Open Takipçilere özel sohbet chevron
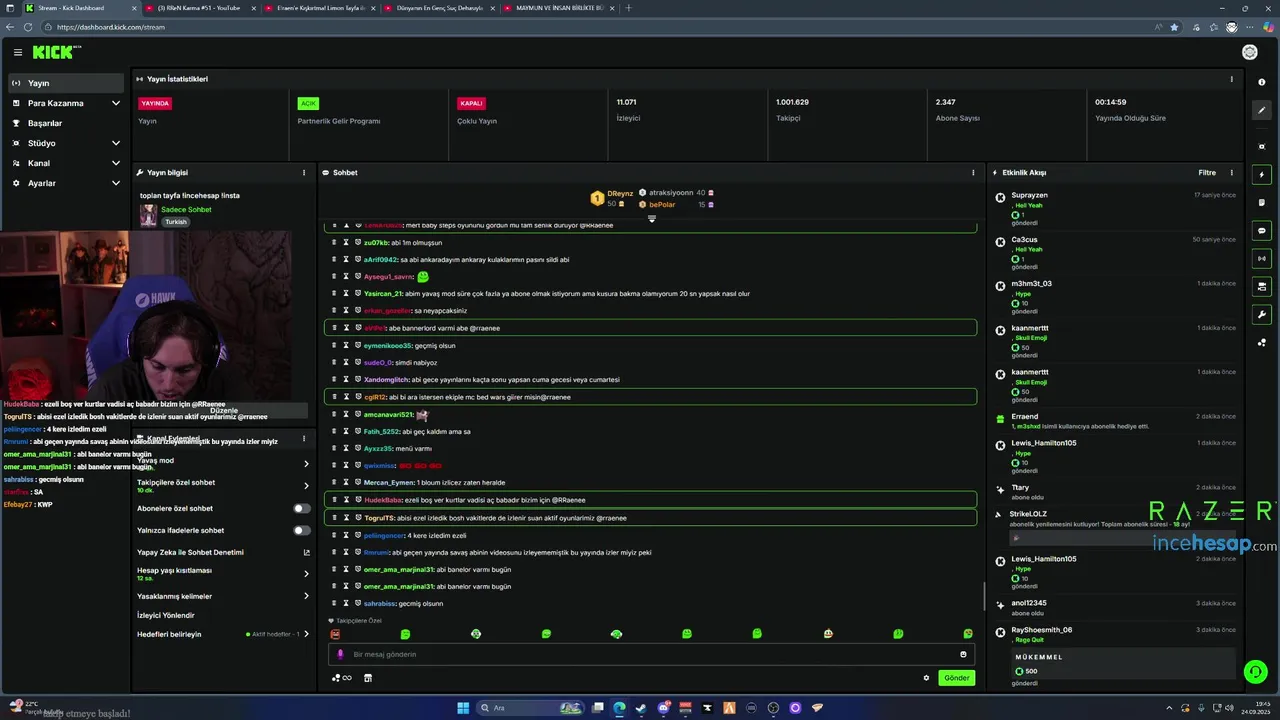 coord(306,485)
